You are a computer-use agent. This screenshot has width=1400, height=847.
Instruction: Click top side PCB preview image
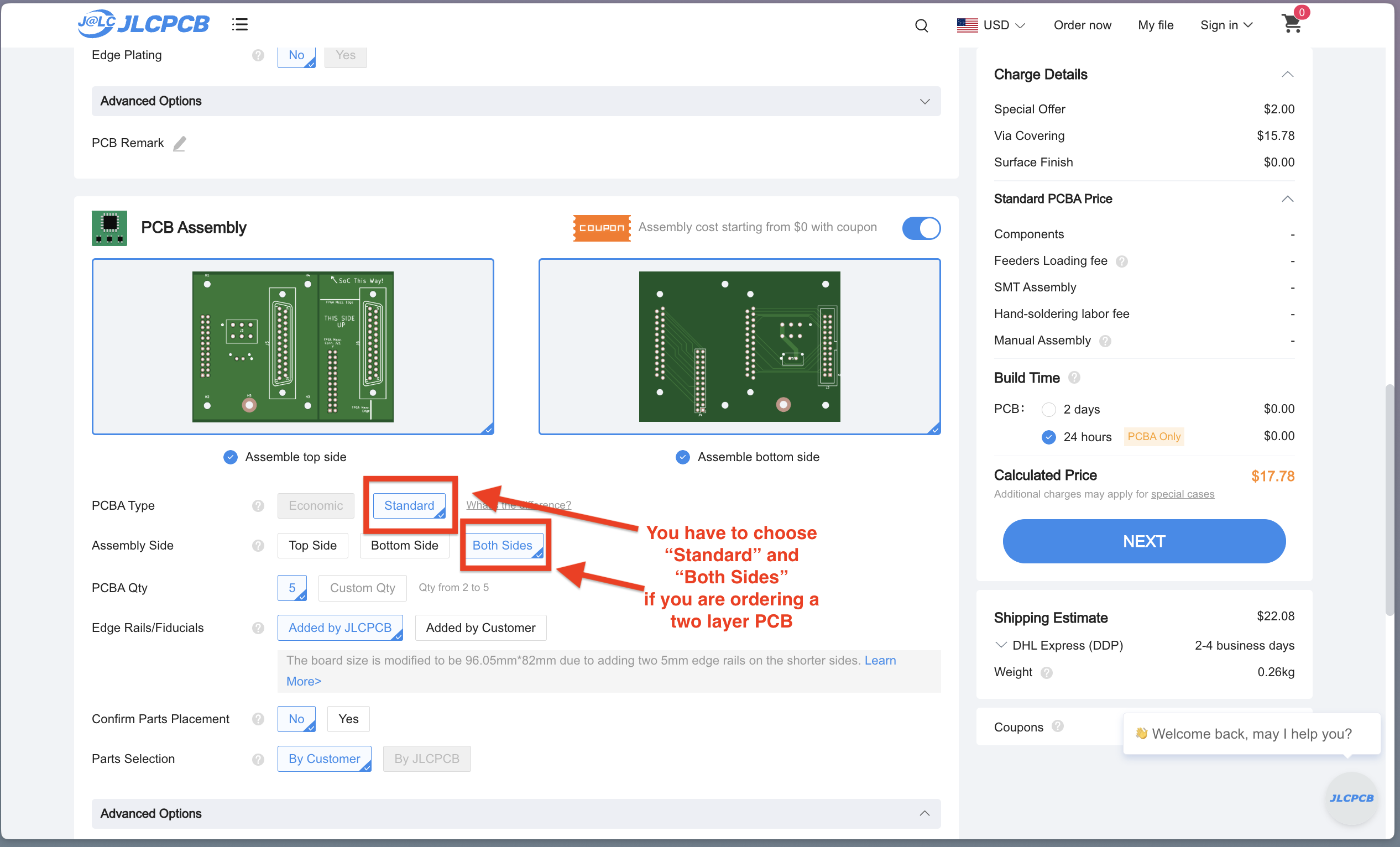click(x=292, y=347)
